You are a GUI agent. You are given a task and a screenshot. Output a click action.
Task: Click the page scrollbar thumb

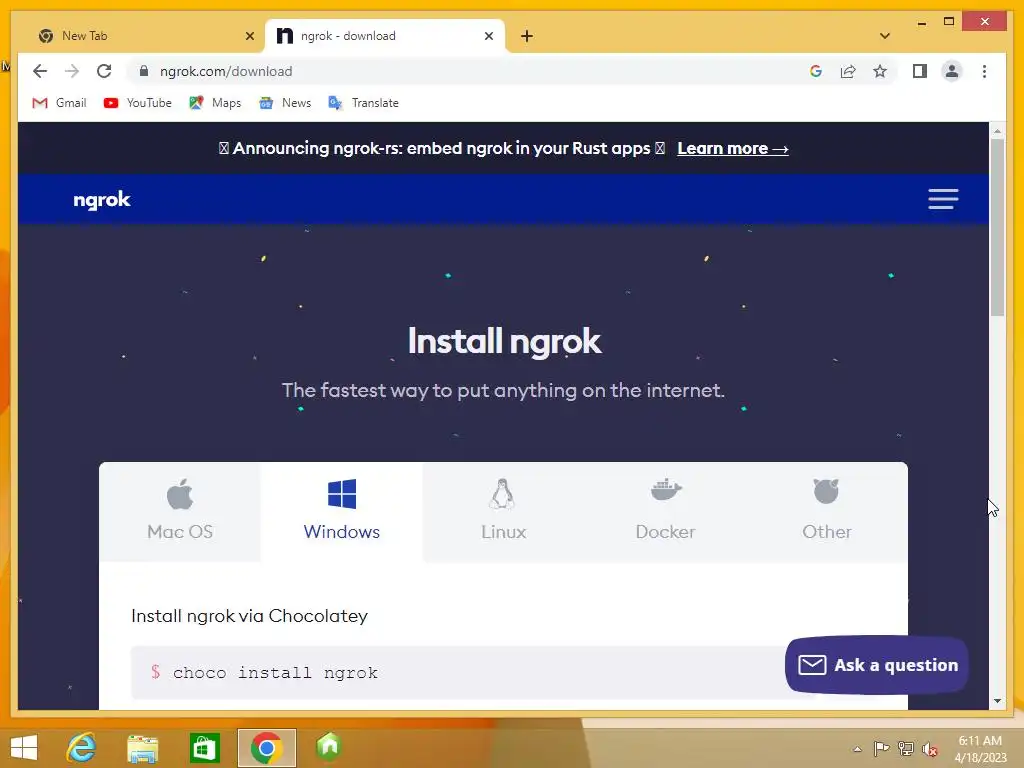pos(997,227)
